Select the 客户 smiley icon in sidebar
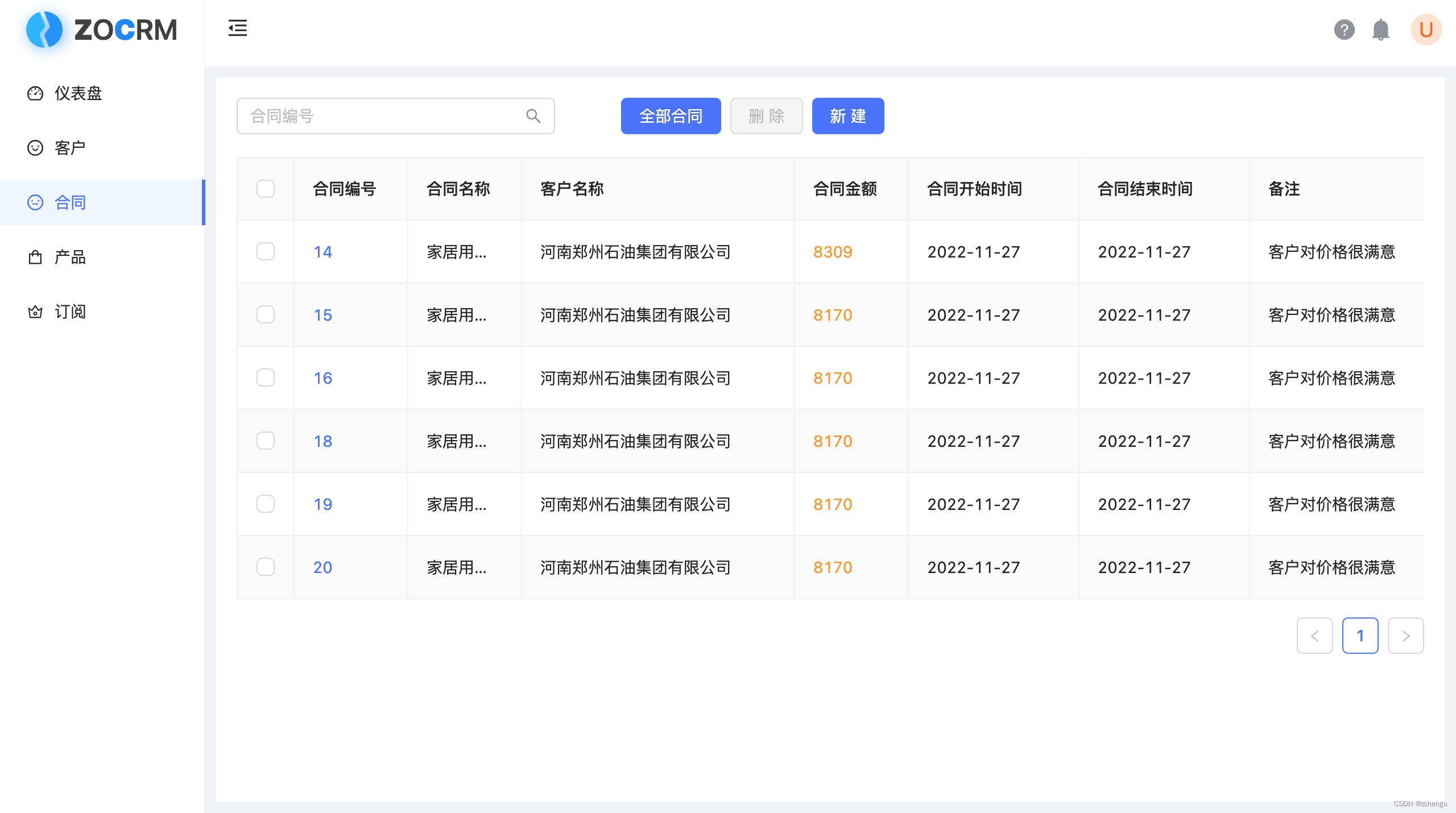 click(x=35, y=147)
